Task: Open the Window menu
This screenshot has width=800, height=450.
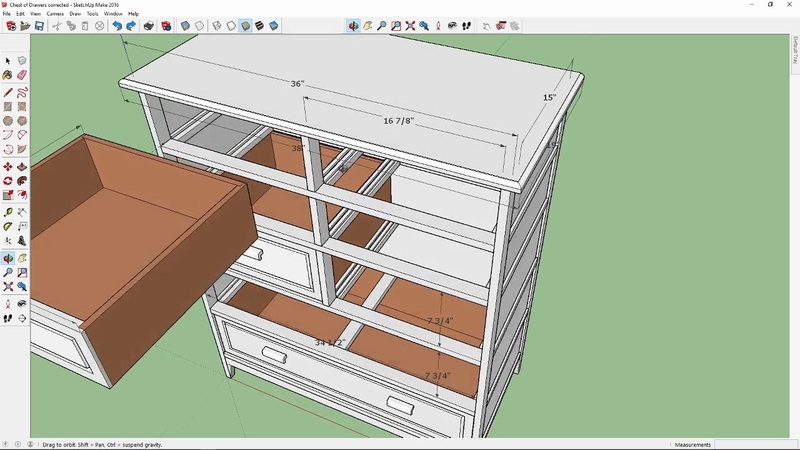Action: tap(113, 14)
